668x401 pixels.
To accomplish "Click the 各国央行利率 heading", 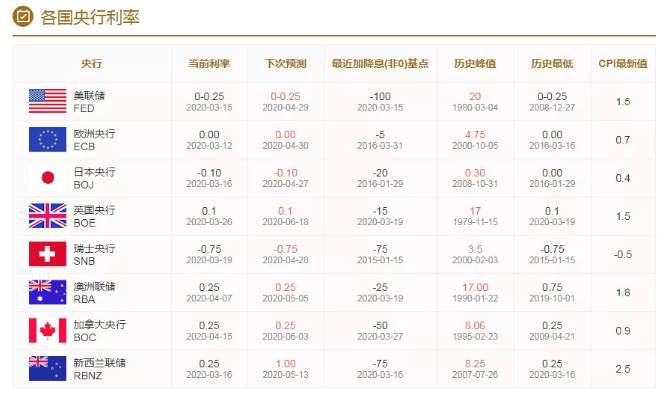I will (90, 17).
